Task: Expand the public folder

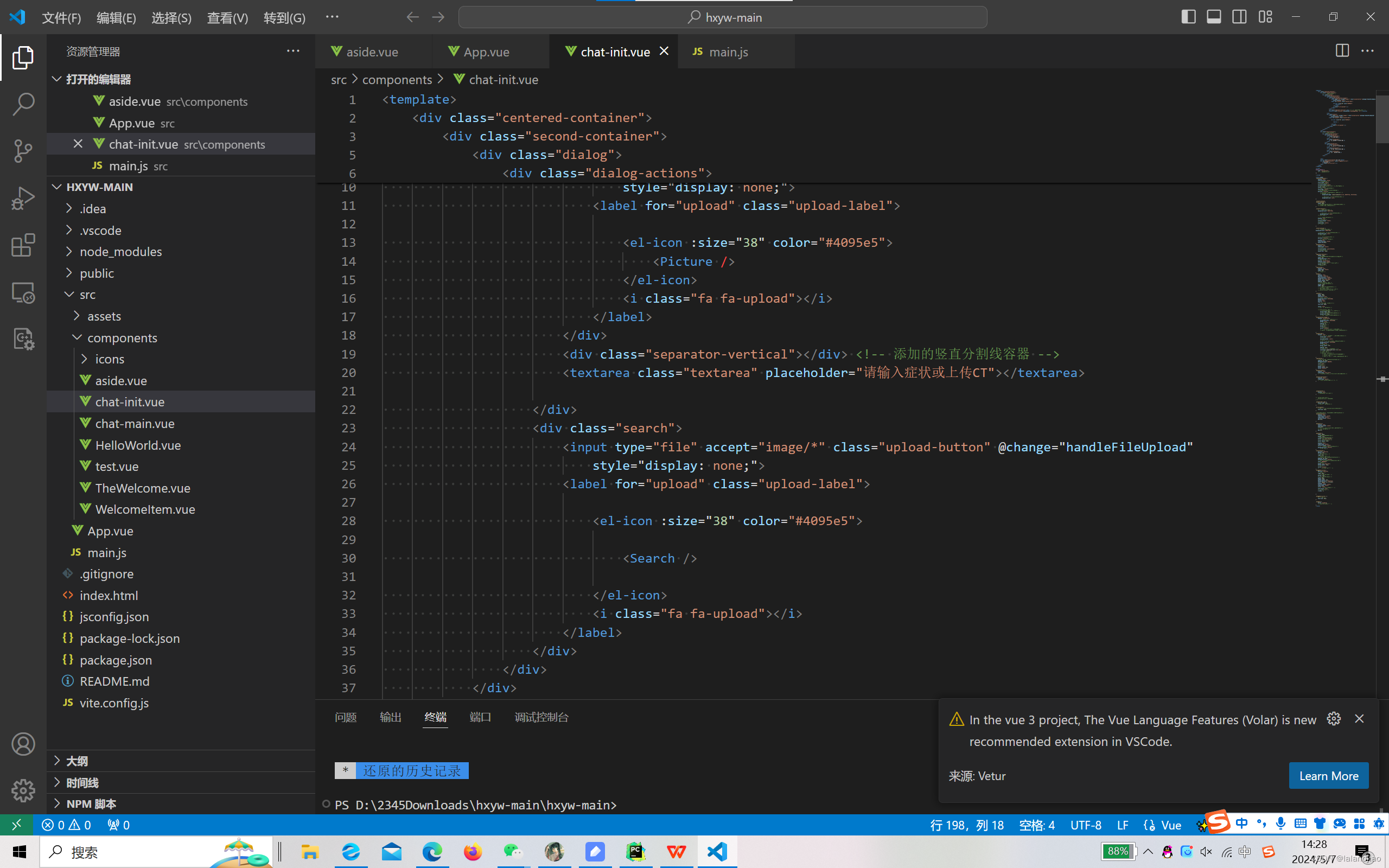Action: [181, 273]
